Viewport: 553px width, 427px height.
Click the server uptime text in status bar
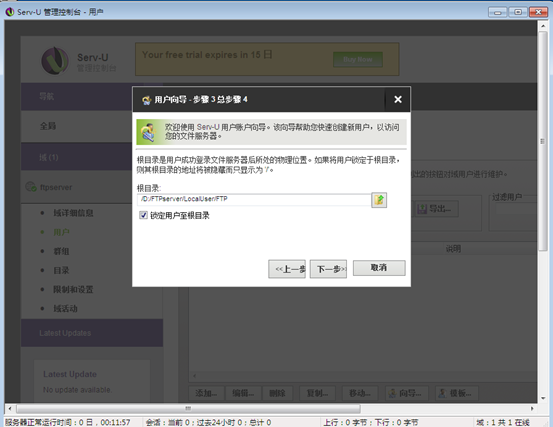[67, 422]
